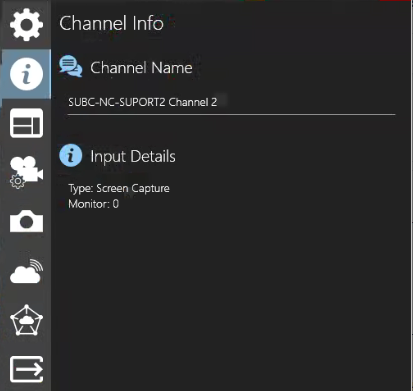
Task: Click the Channel Info panel heading
Action: (x=111, y=23)
